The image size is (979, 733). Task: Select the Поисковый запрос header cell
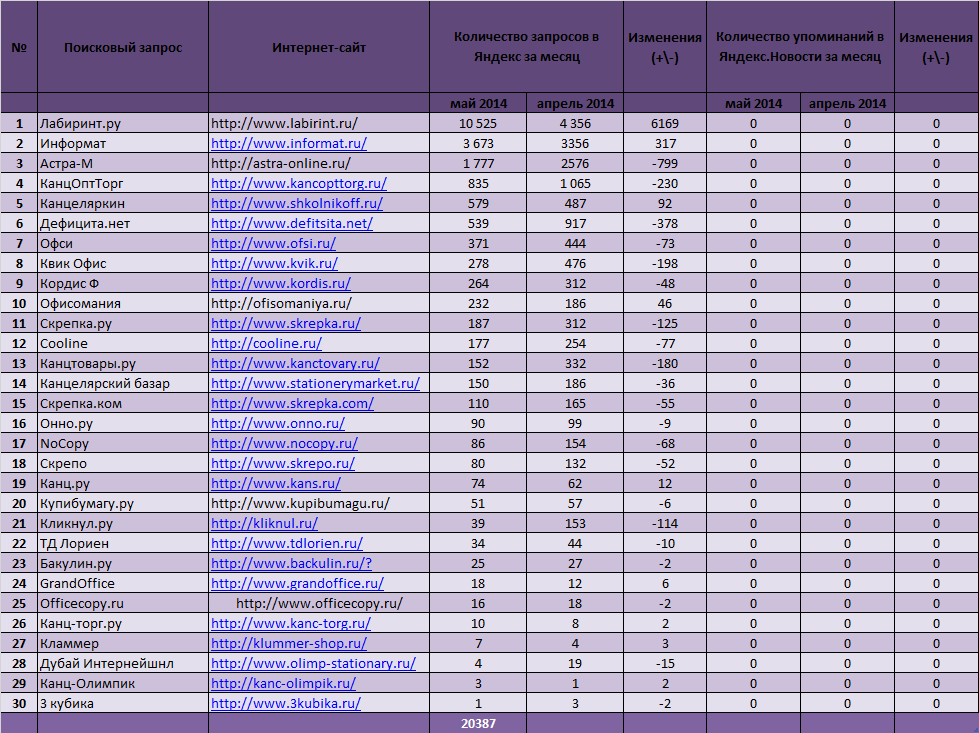click(123, 47)
